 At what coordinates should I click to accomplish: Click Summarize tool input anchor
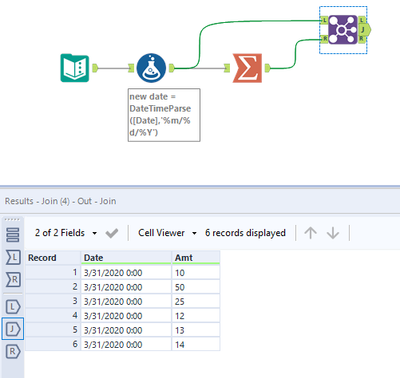tap(227, 68)
